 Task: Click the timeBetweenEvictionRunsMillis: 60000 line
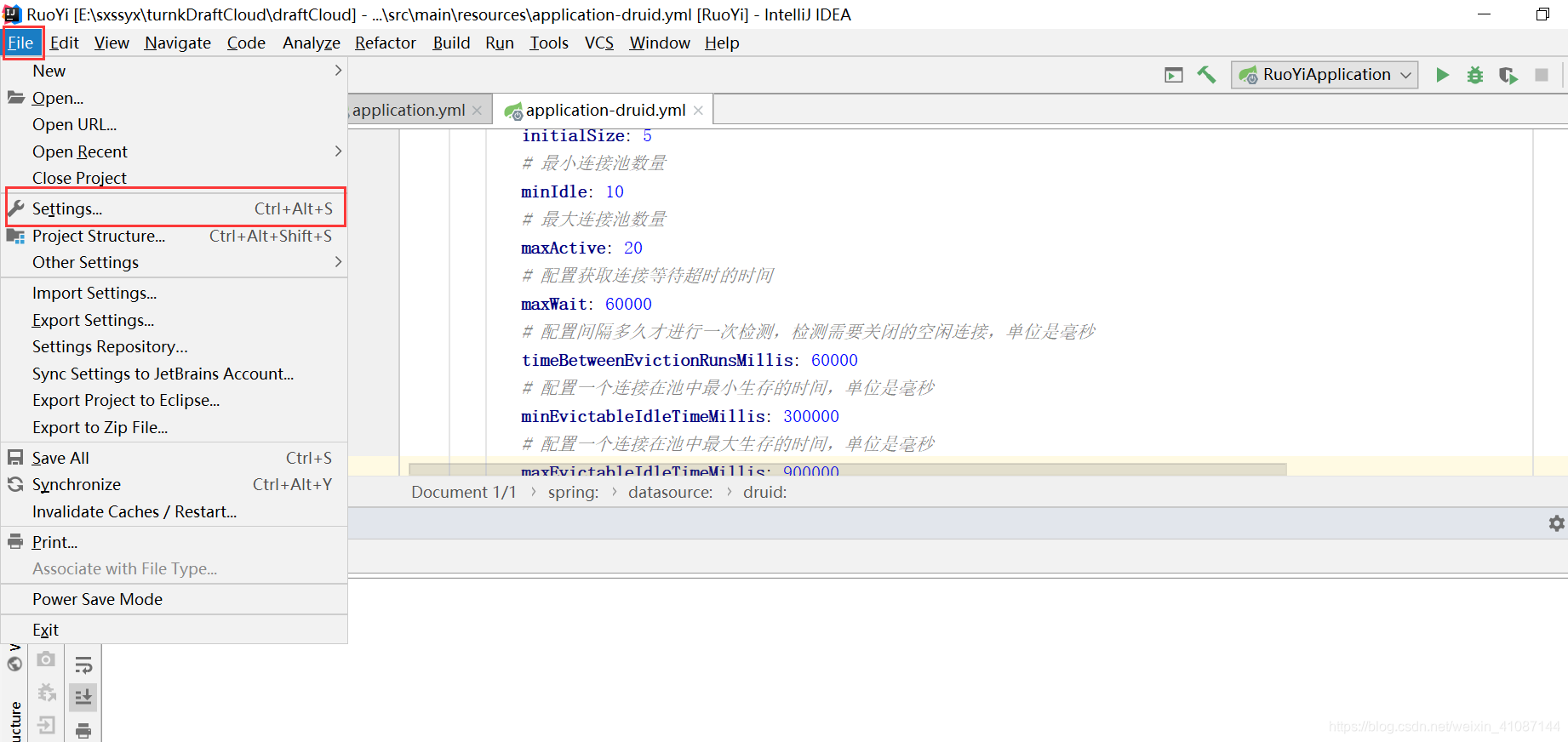(690, 360)
